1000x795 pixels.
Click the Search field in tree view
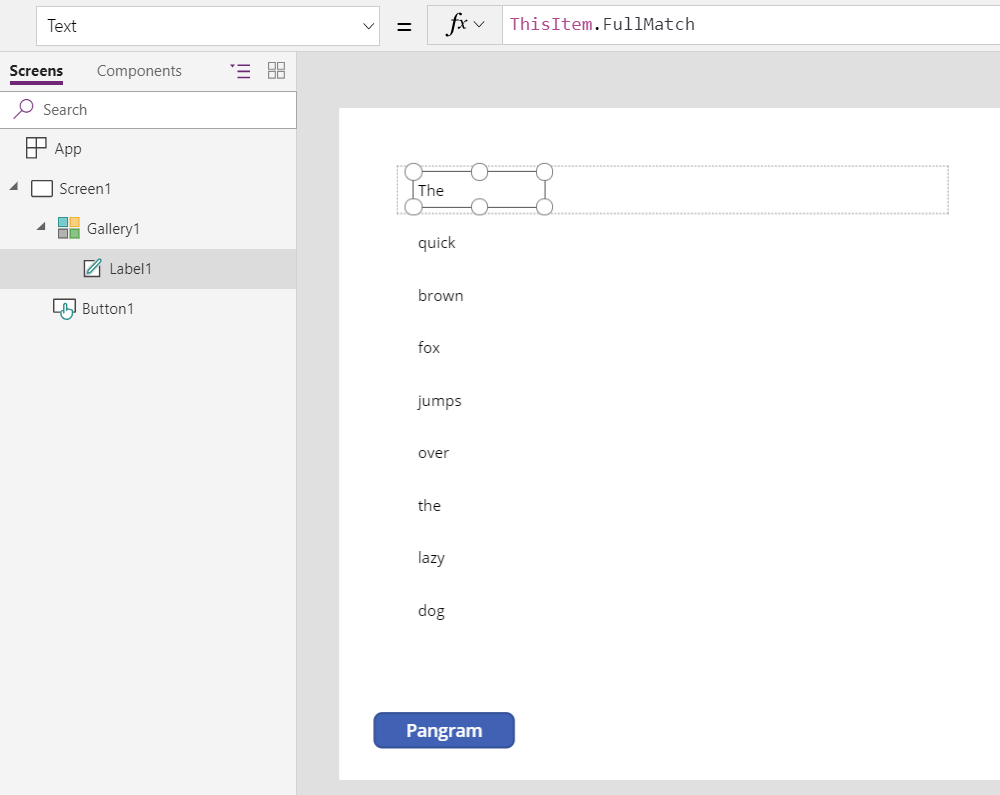coord(148,110)
